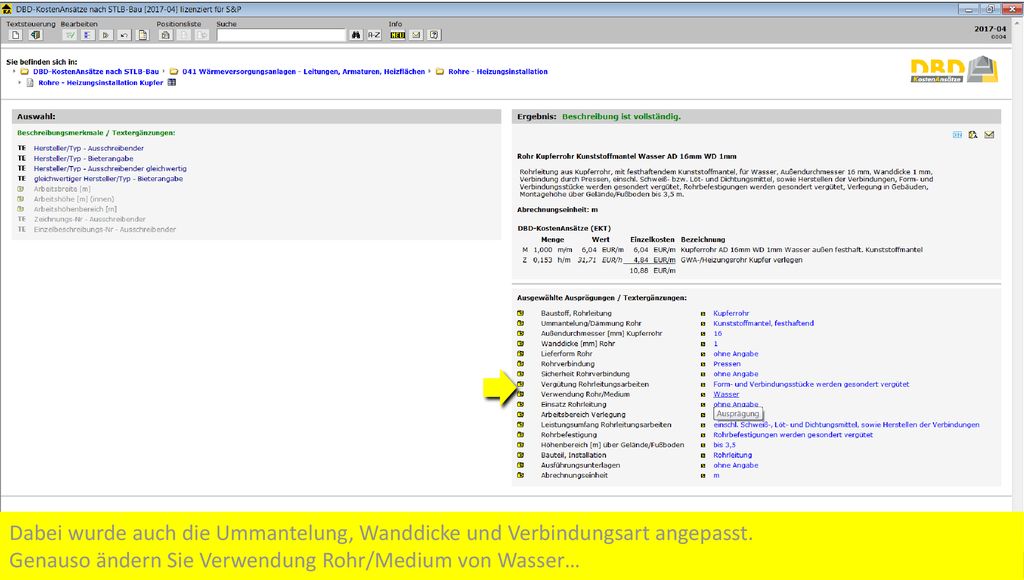Click the exit door icon under Textsteuerung
This screenshot has width=1024, height=580.
(x=35, y=35)
